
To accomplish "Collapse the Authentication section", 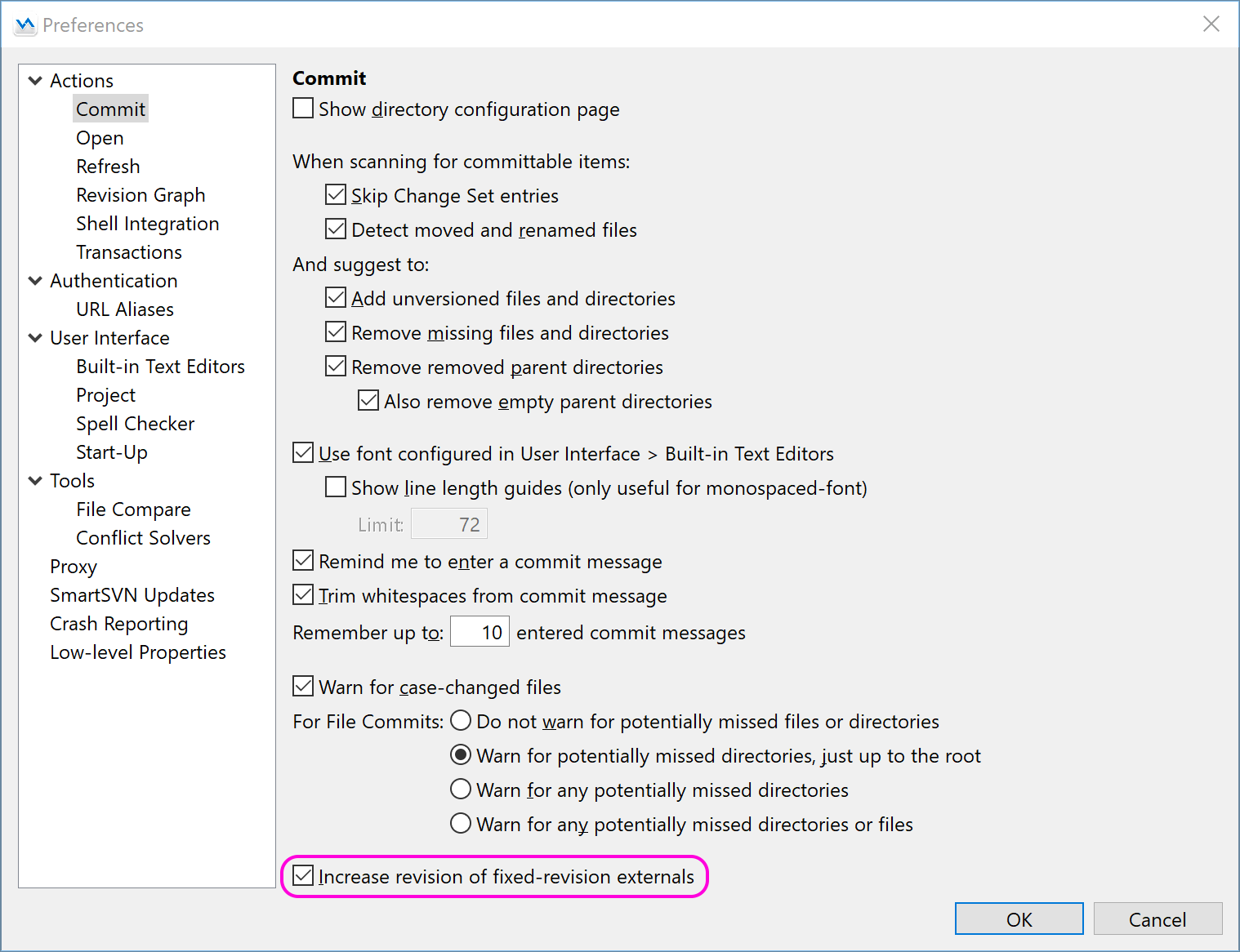I will (x=35, y=280).
